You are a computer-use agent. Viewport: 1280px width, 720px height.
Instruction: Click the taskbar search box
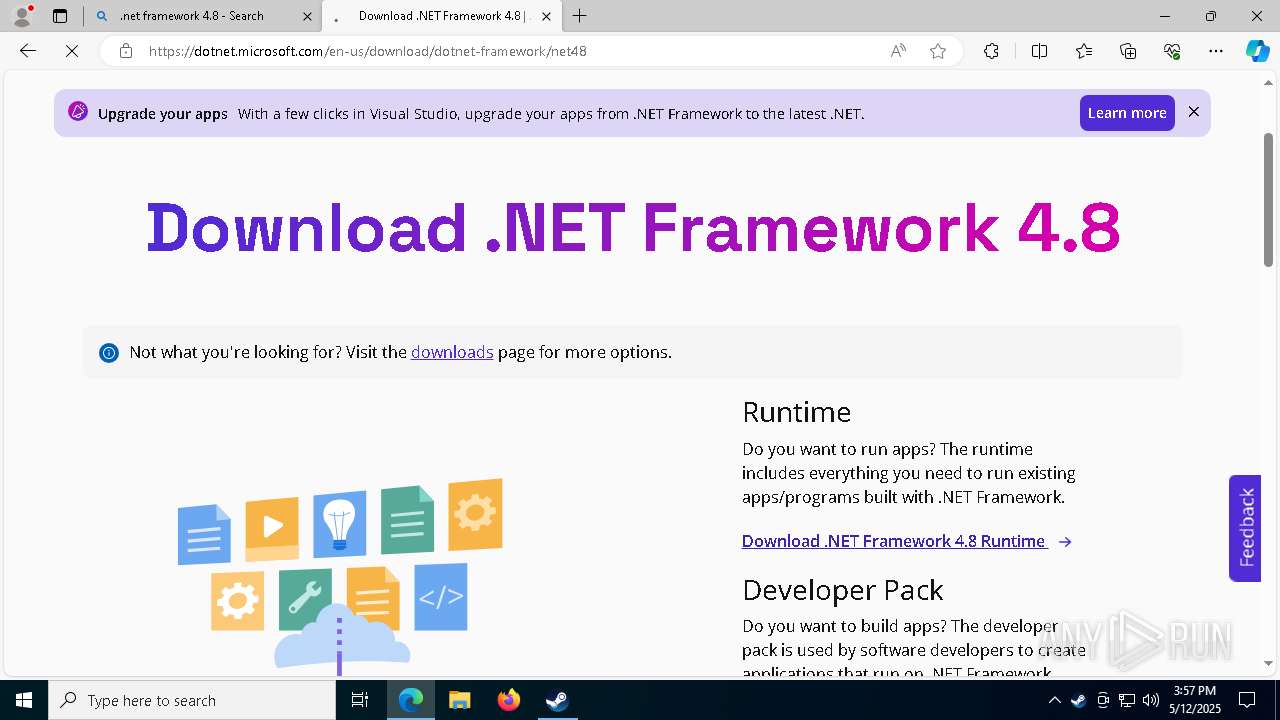(x=192, y=700)
